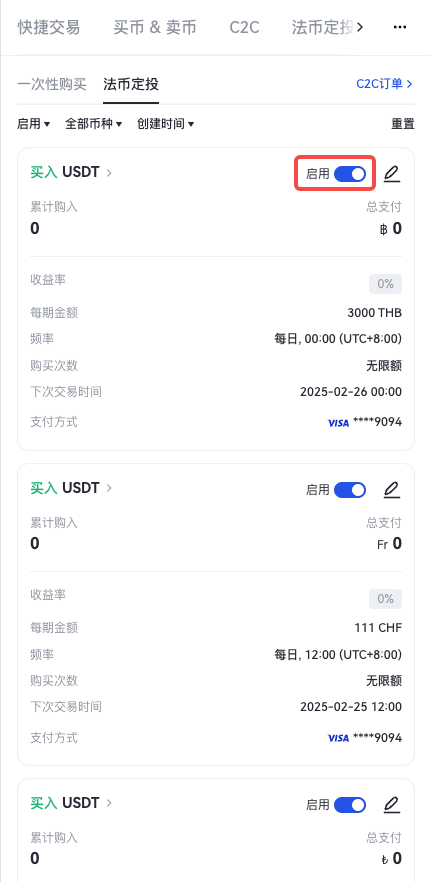Viewport: 431px width, 882px height.
Task: Edit the CHF recurring buy plan
Action: 392,490
